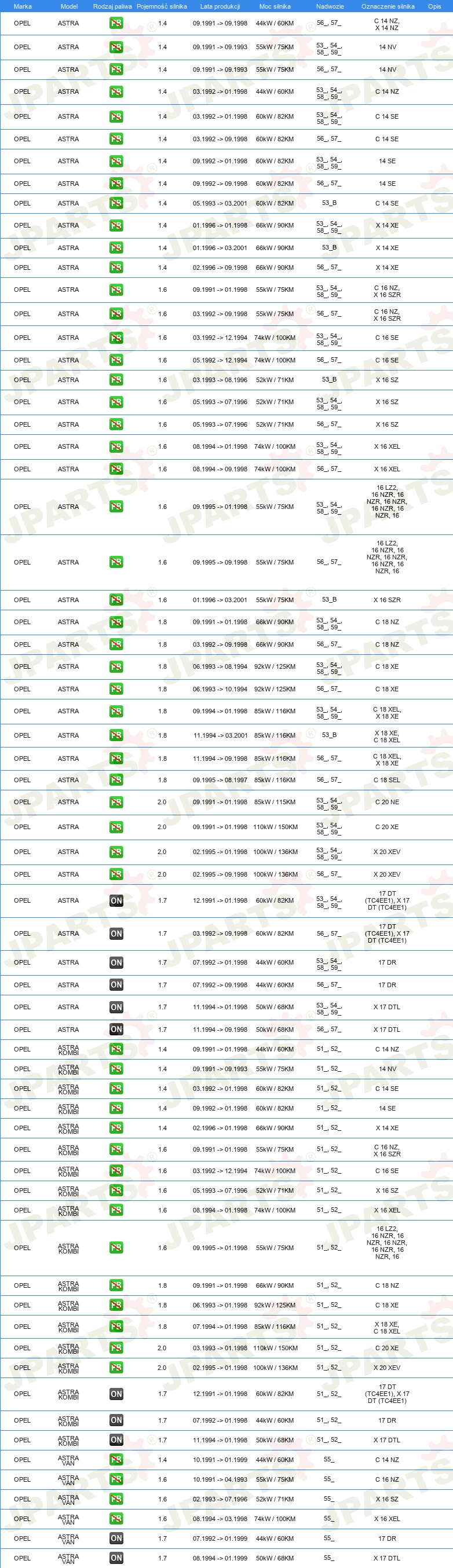Click the Nadwozie column header
Image resolution: width=453 pixels, height=1568 pixels.
pos(330,7)
